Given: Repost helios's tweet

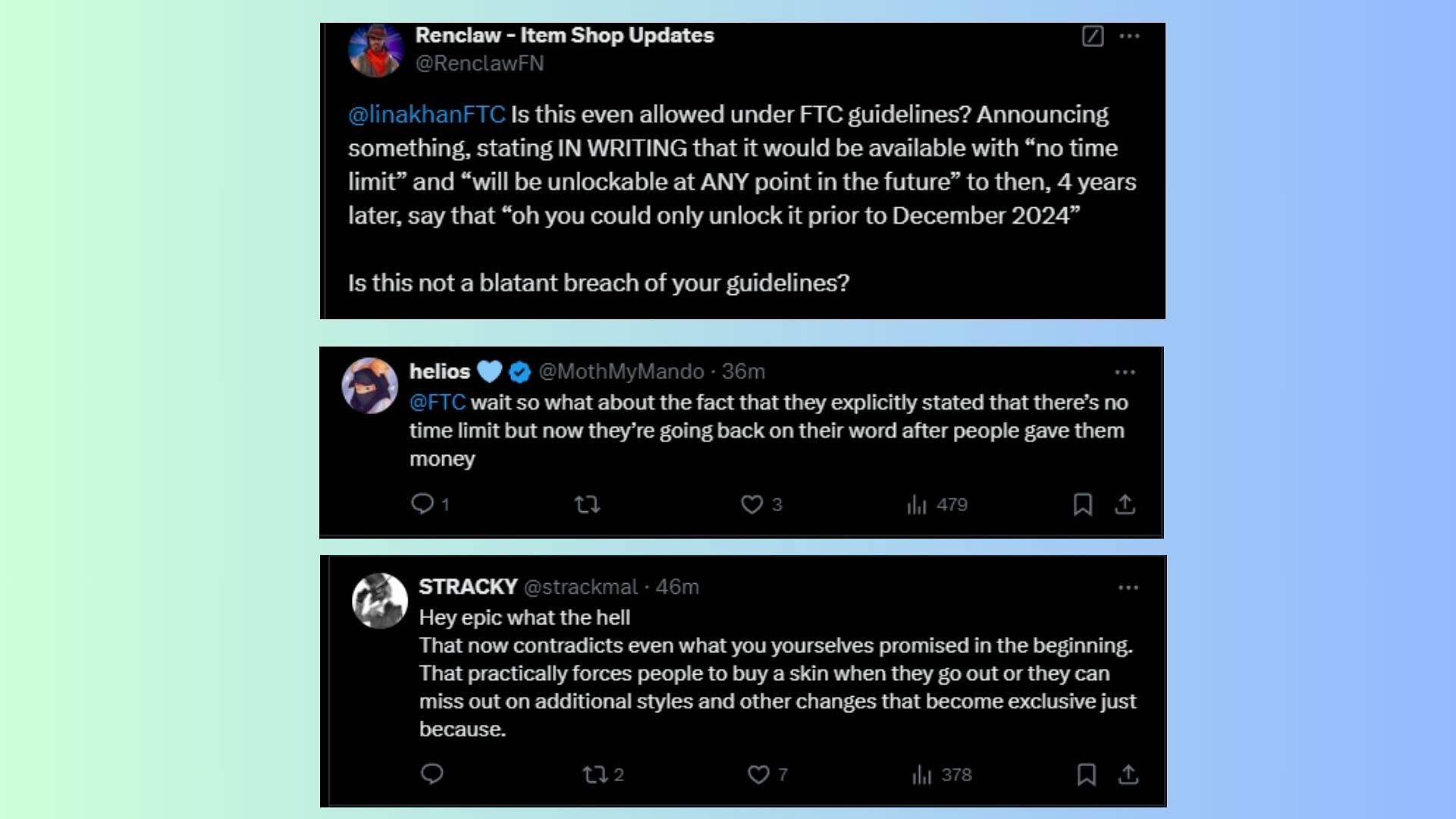Looking at the screenshot, I should pyautogui.click(x=587, y=504).
